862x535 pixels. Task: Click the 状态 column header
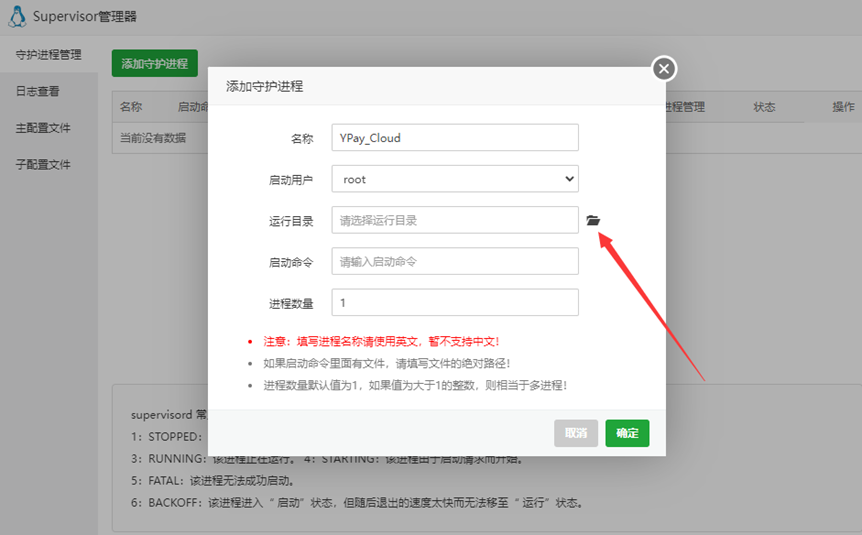tap(764, 107)
